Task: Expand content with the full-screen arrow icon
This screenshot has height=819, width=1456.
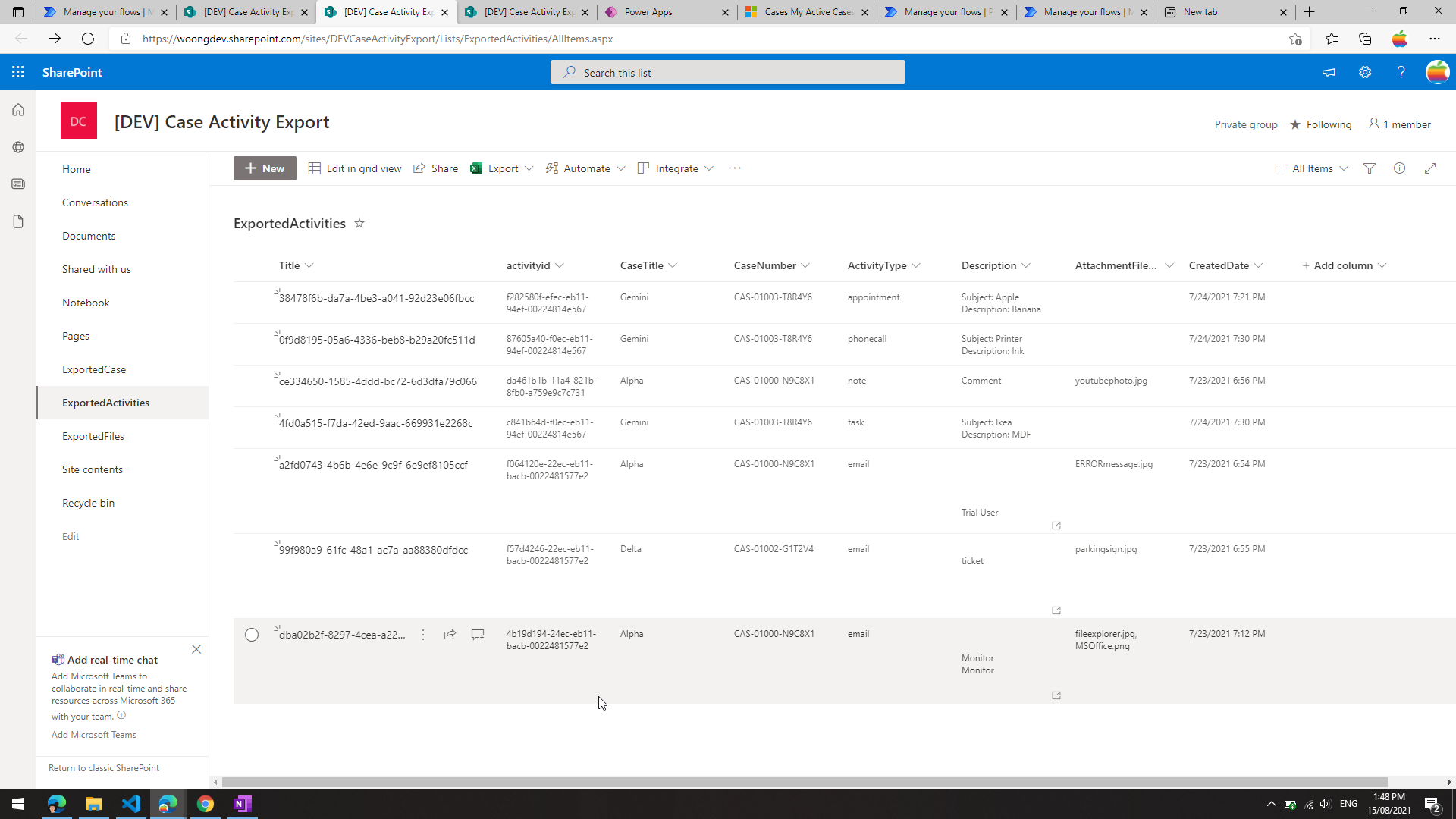Action: [1430, 168]
